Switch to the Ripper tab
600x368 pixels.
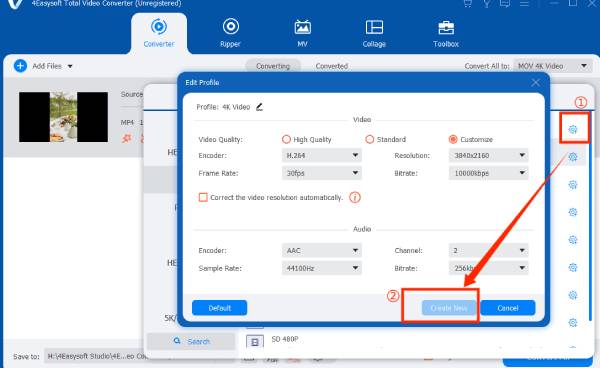[230, 34]
